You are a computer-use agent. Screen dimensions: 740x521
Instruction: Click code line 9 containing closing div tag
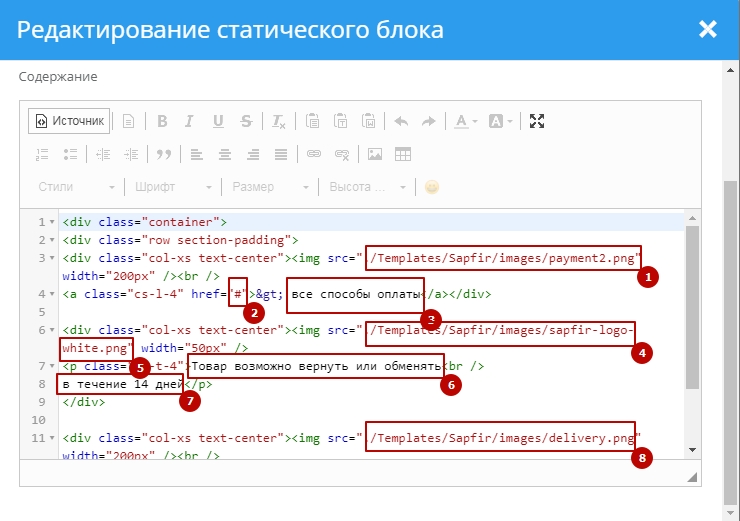(83, 402)
